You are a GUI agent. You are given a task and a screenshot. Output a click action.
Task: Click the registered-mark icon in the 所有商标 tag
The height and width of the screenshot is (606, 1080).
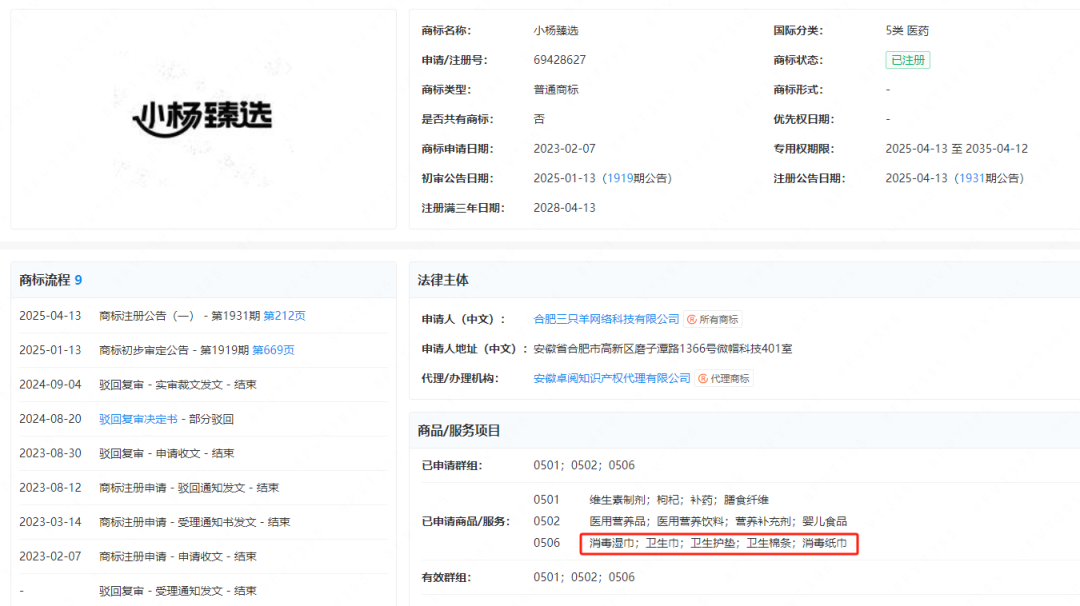tap(692, 320)
